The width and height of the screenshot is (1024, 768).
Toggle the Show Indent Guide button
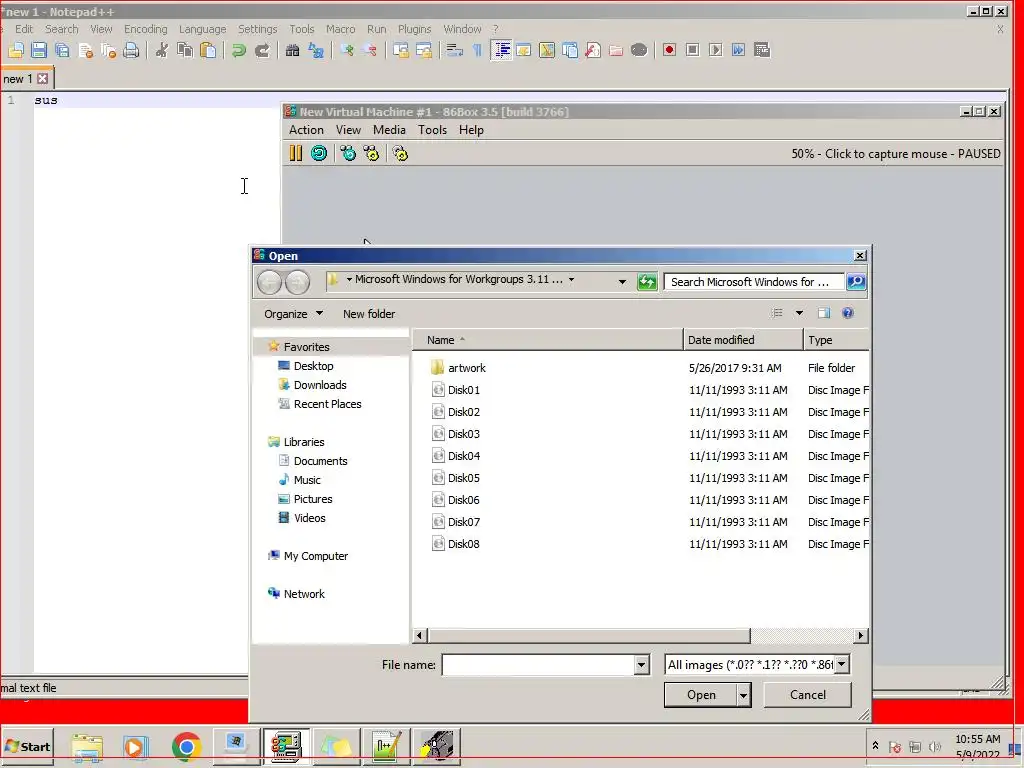501,50
